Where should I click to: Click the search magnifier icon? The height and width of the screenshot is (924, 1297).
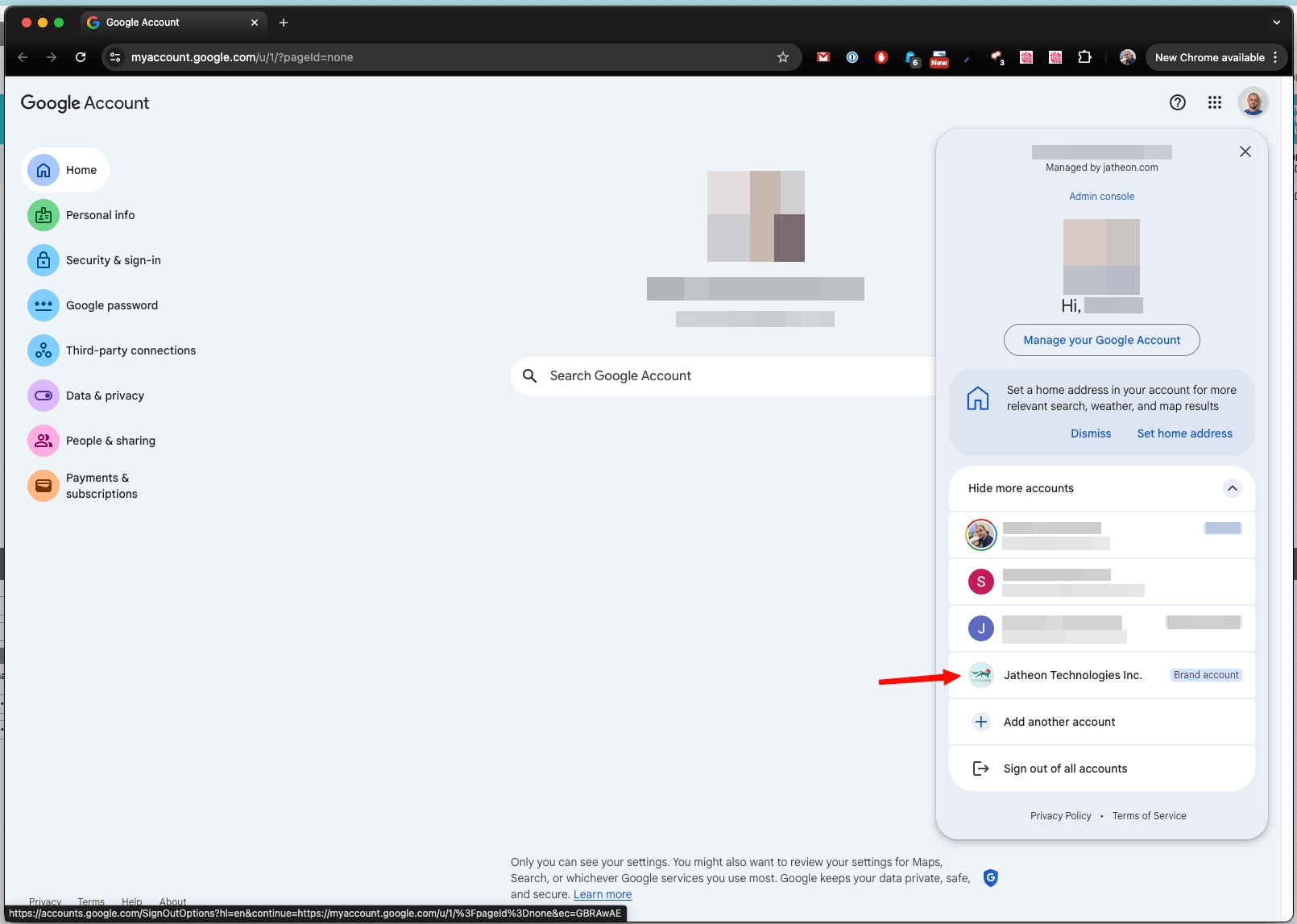tap(529, 376)
